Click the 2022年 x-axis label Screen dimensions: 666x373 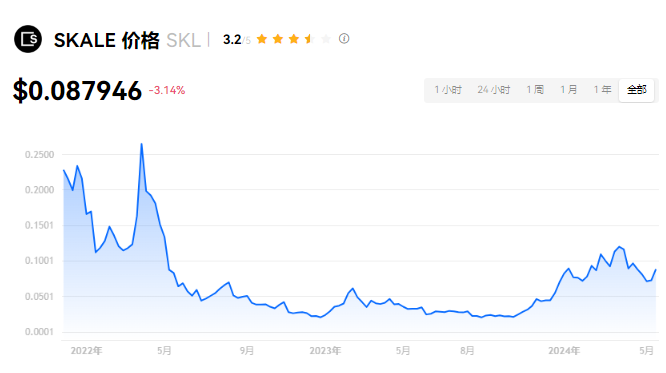point(86,351)
